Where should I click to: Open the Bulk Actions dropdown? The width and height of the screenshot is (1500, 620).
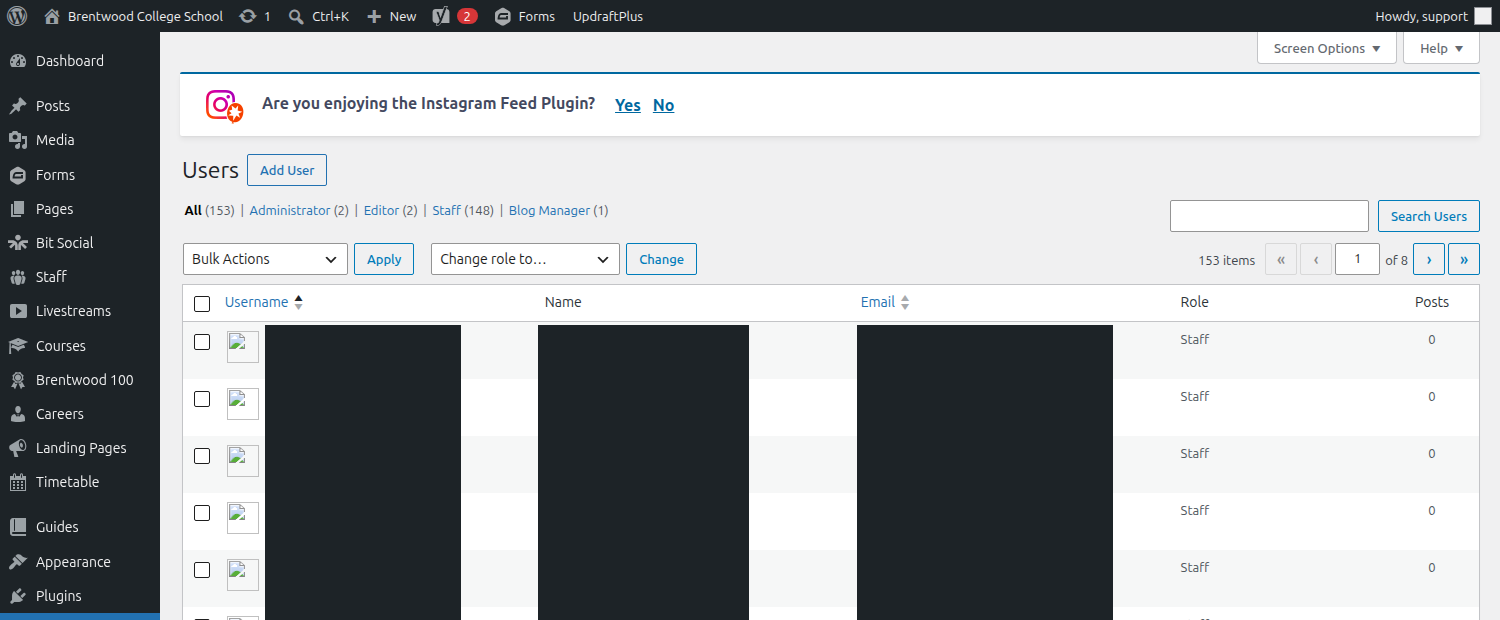coord(265,259)
